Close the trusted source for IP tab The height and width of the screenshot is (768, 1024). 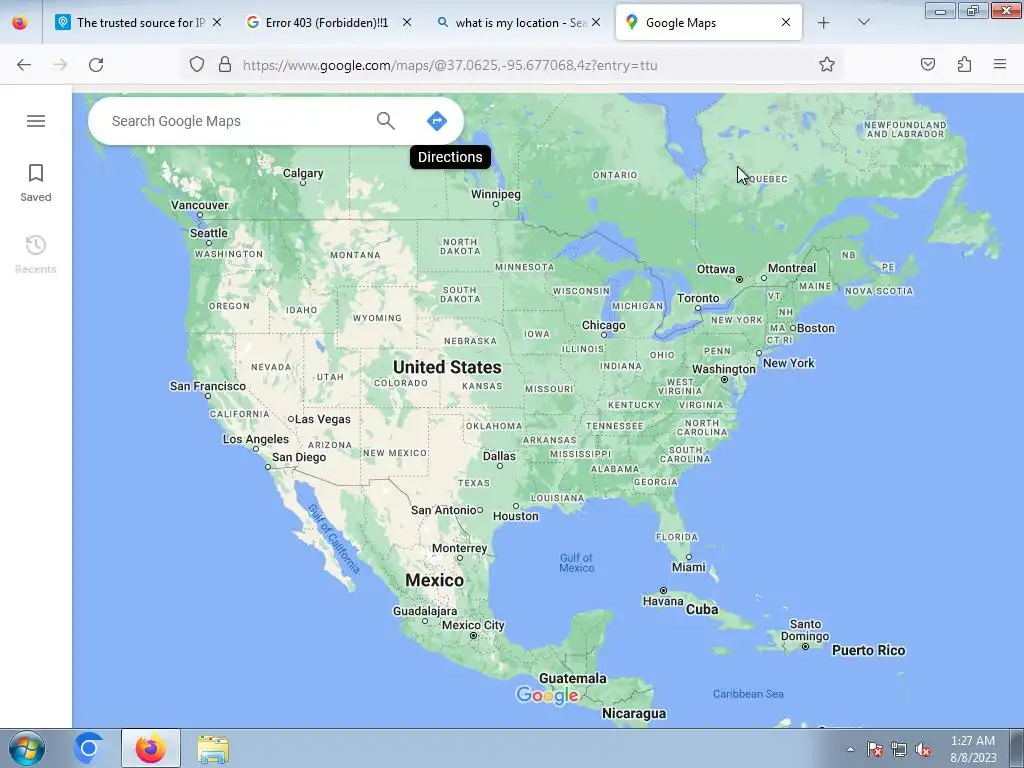pyautogui.click(x=217, y=22)
